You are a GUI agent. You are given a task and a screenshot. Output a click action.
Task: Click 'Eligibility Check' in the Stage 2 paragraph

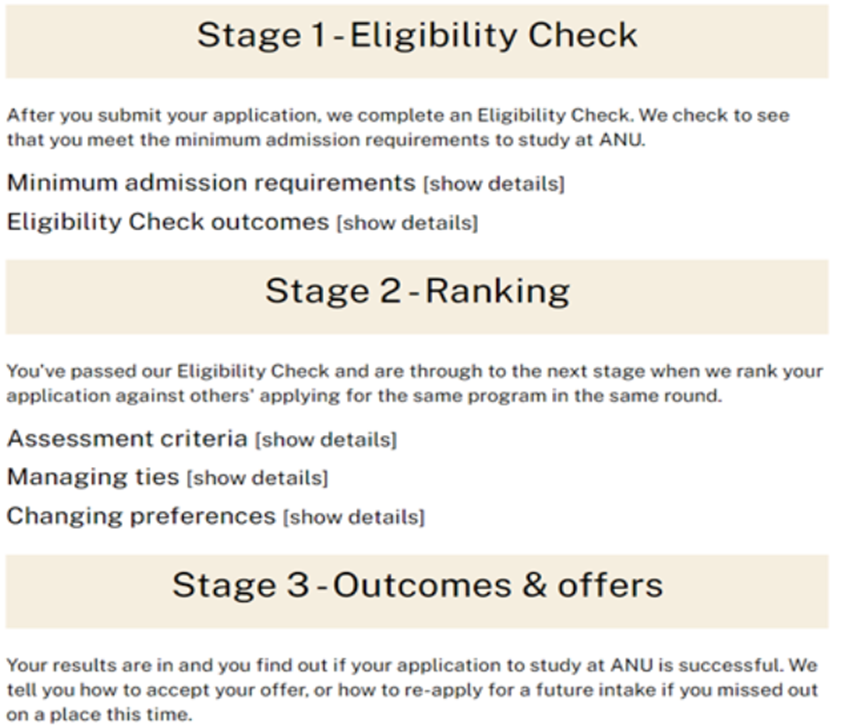(x=253, y=371)
